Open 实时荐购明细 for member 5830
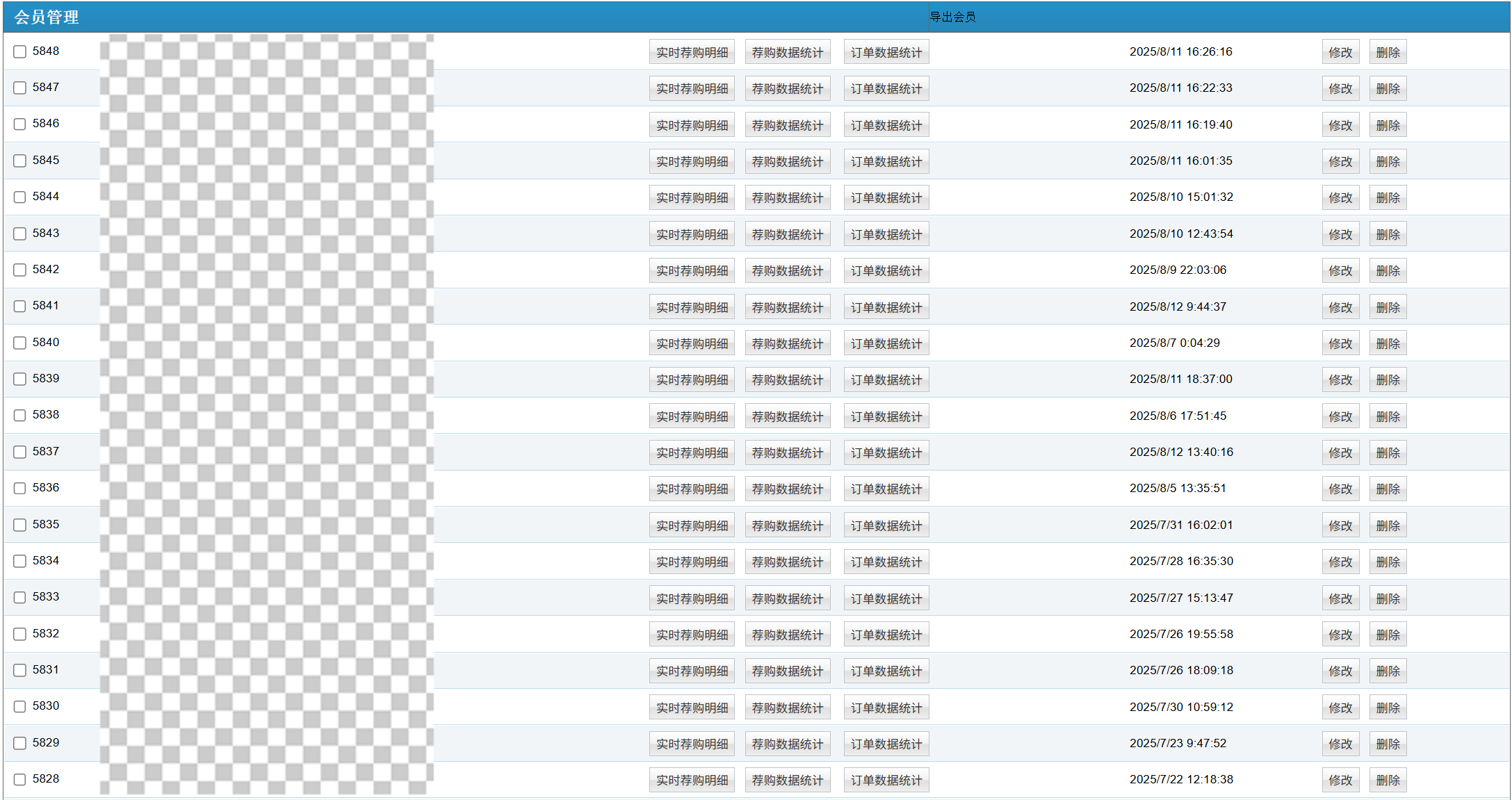 pyautogui.click(x=692, y=708)
